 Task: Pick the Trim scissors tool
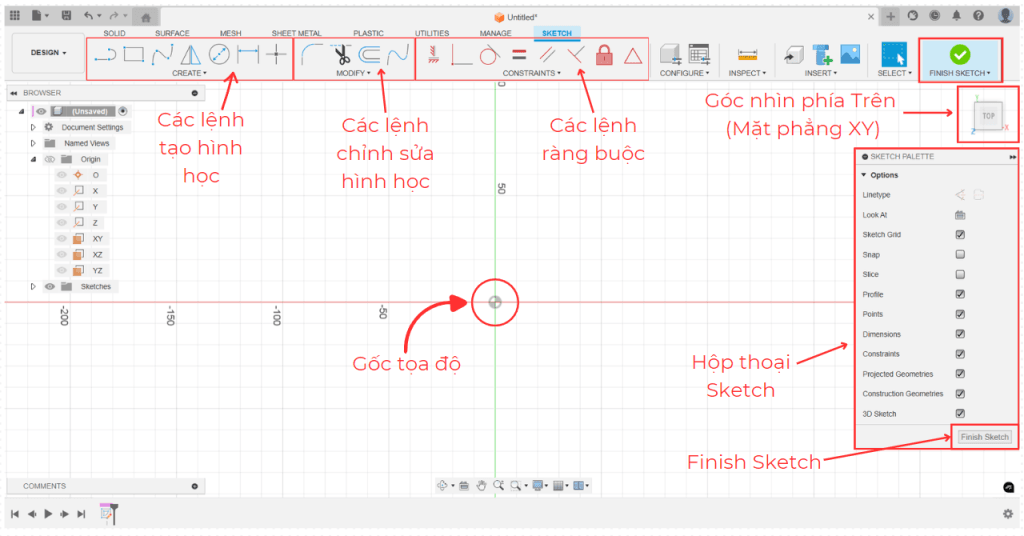tap(342, 55)
